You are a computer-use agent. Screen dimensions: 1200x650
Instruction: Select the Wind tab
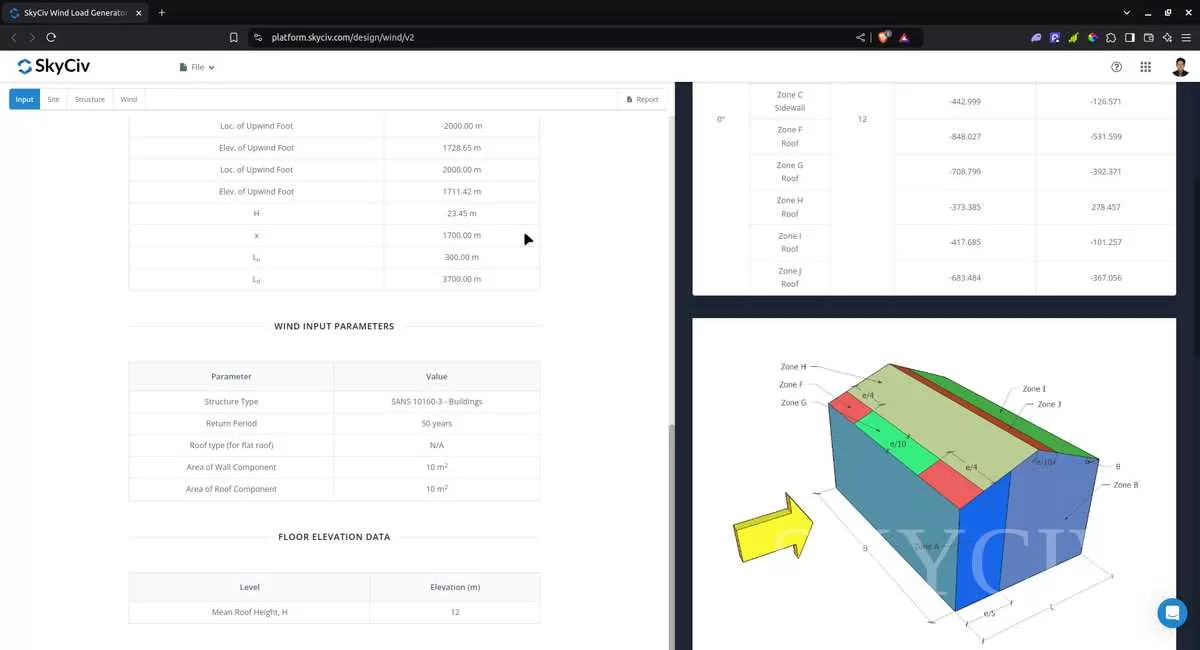pyautogui.click(x=129, y=99)
